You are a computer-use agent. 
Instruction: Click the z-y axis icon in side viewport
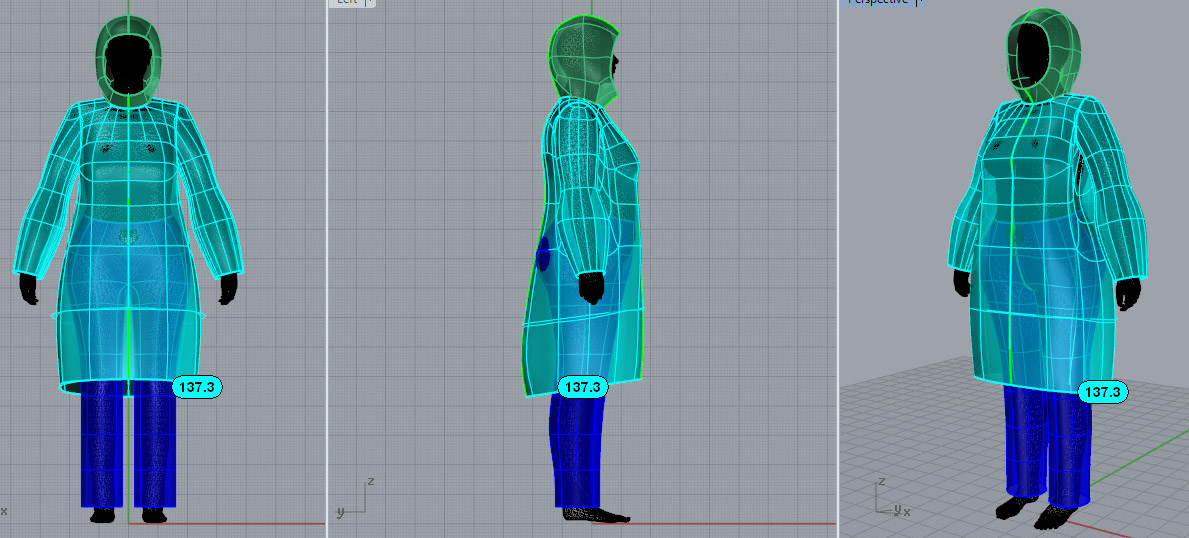(x=355, y=498)
